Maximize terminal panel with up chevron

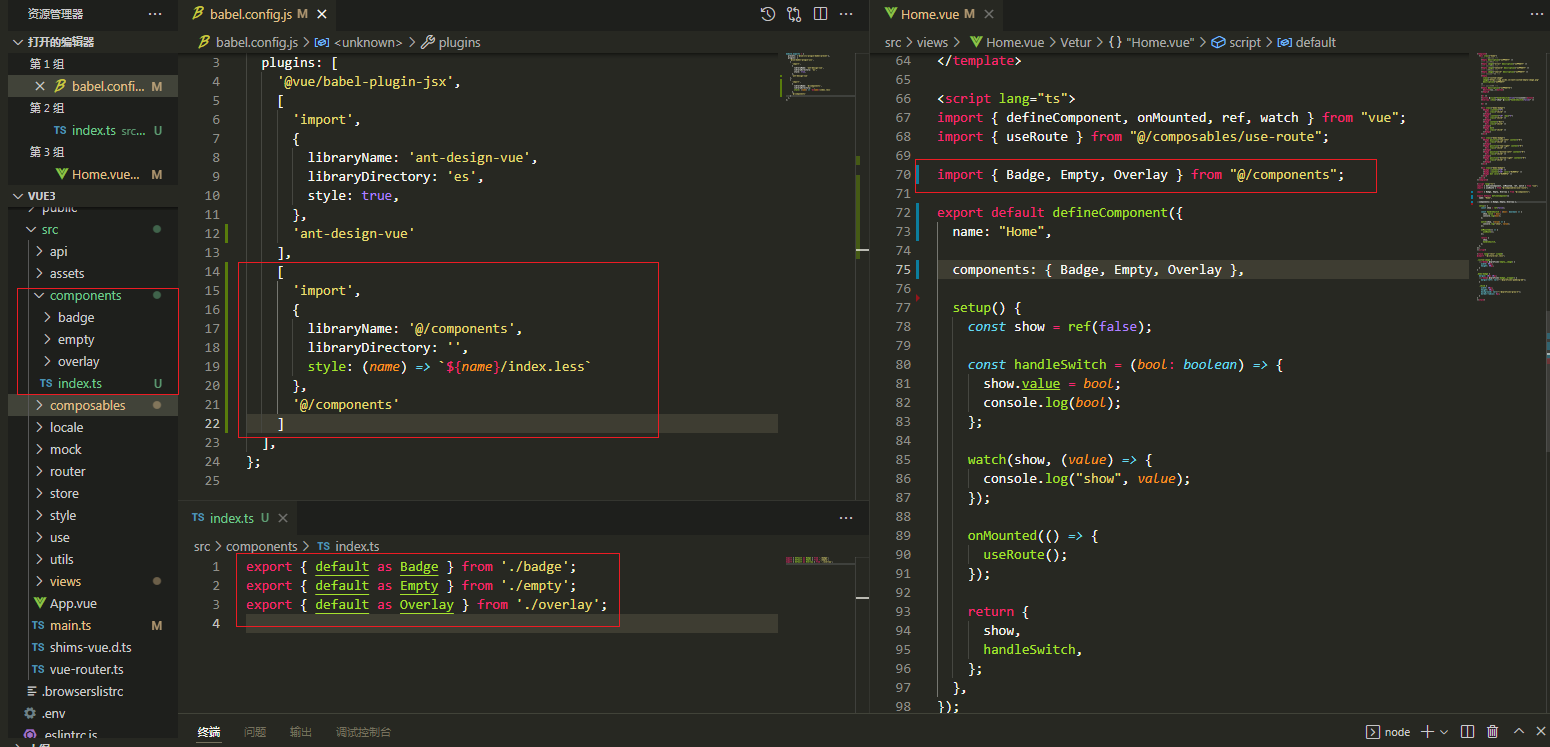click(x=1518, y=732)
